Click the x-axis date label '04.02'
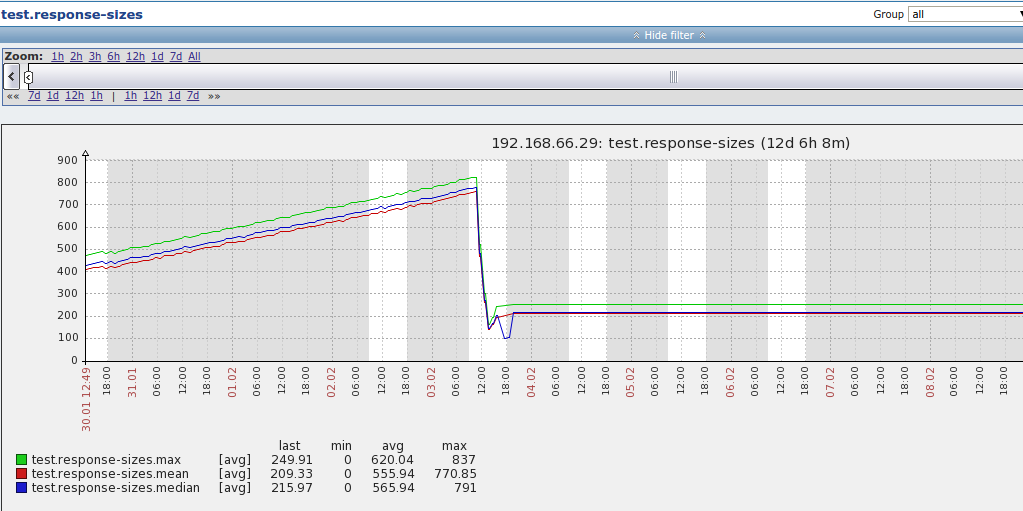 coord(531,382)
